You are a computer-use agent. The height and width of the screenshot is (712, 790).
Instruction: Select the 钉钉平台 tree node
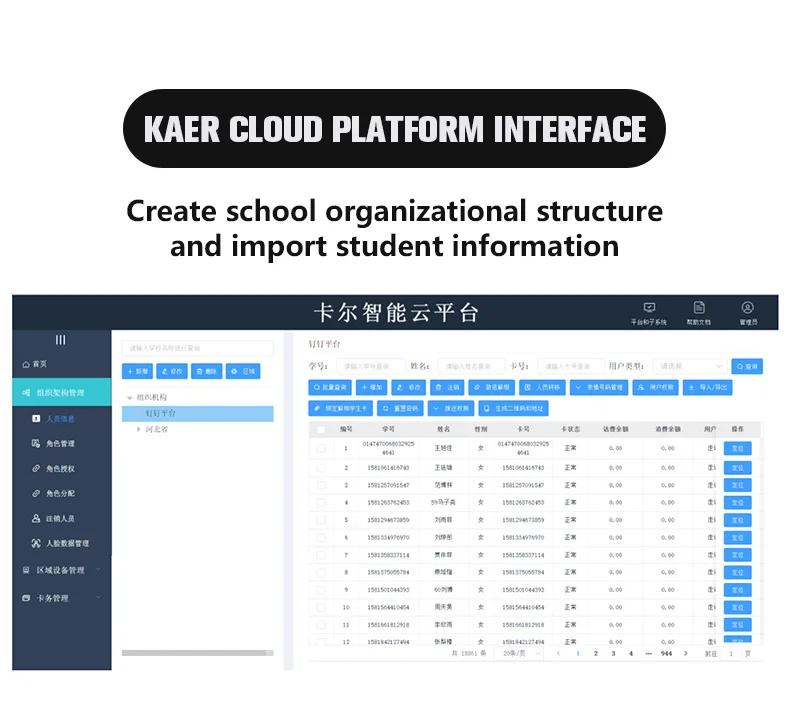198,414
